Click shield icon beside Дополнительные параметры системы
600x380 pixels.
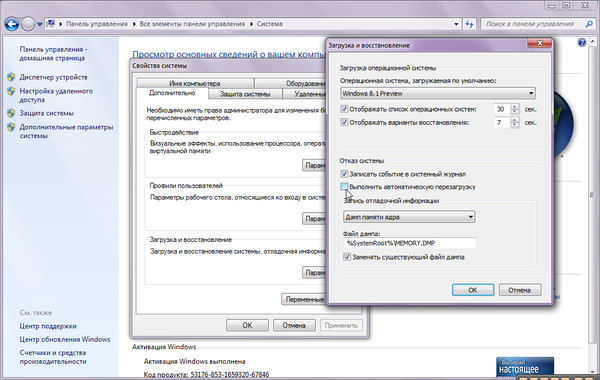click(11, 127)
